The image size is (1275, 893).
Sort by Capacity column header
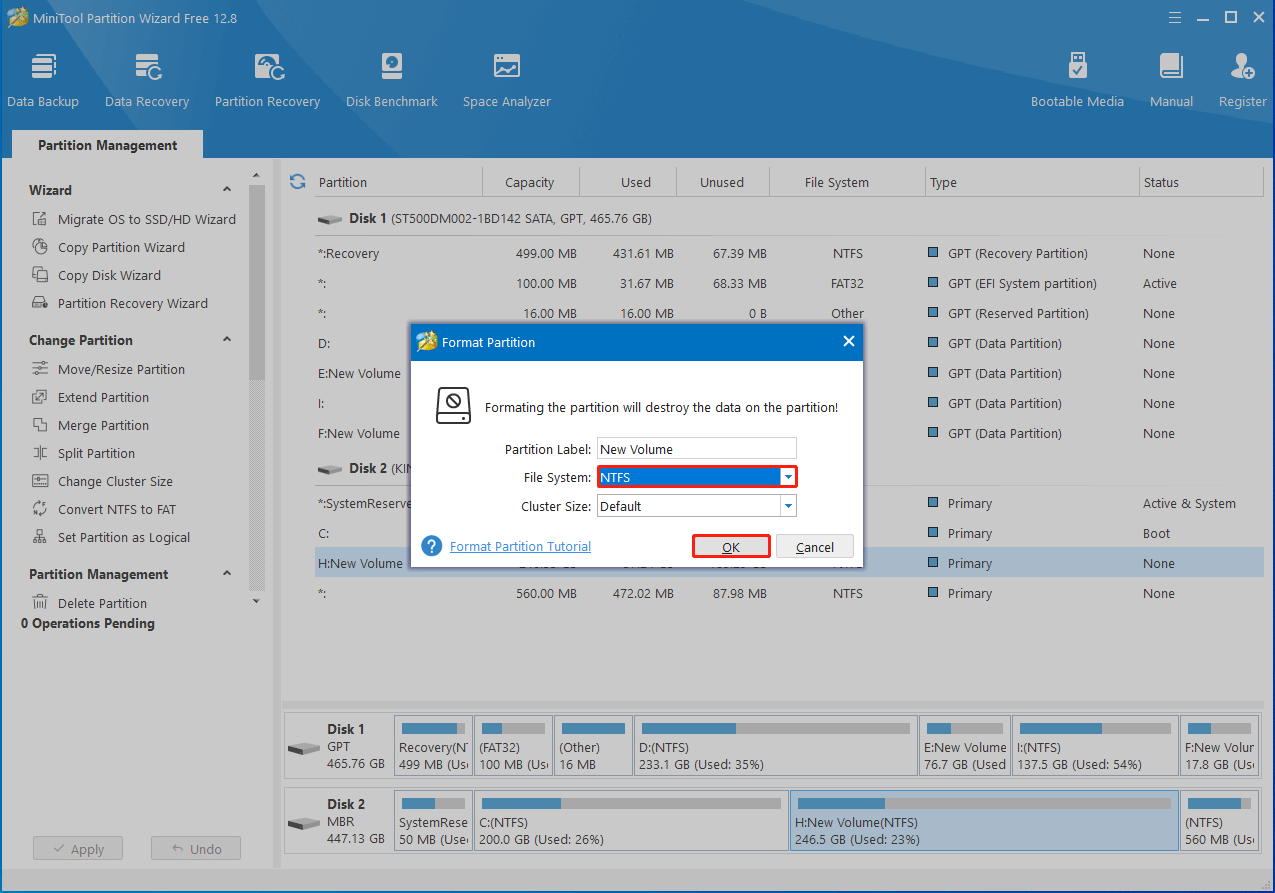click(530, 182)
